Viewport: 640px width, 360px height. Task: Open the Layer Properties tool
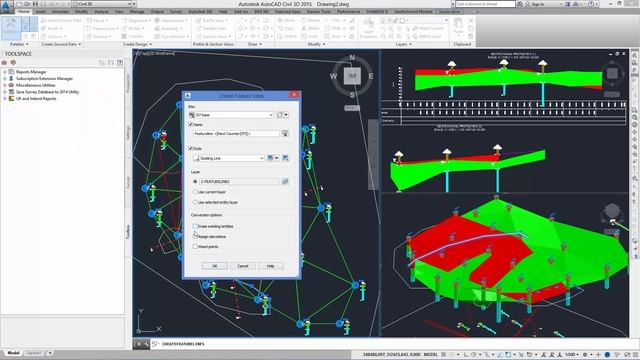coord(368,29)
